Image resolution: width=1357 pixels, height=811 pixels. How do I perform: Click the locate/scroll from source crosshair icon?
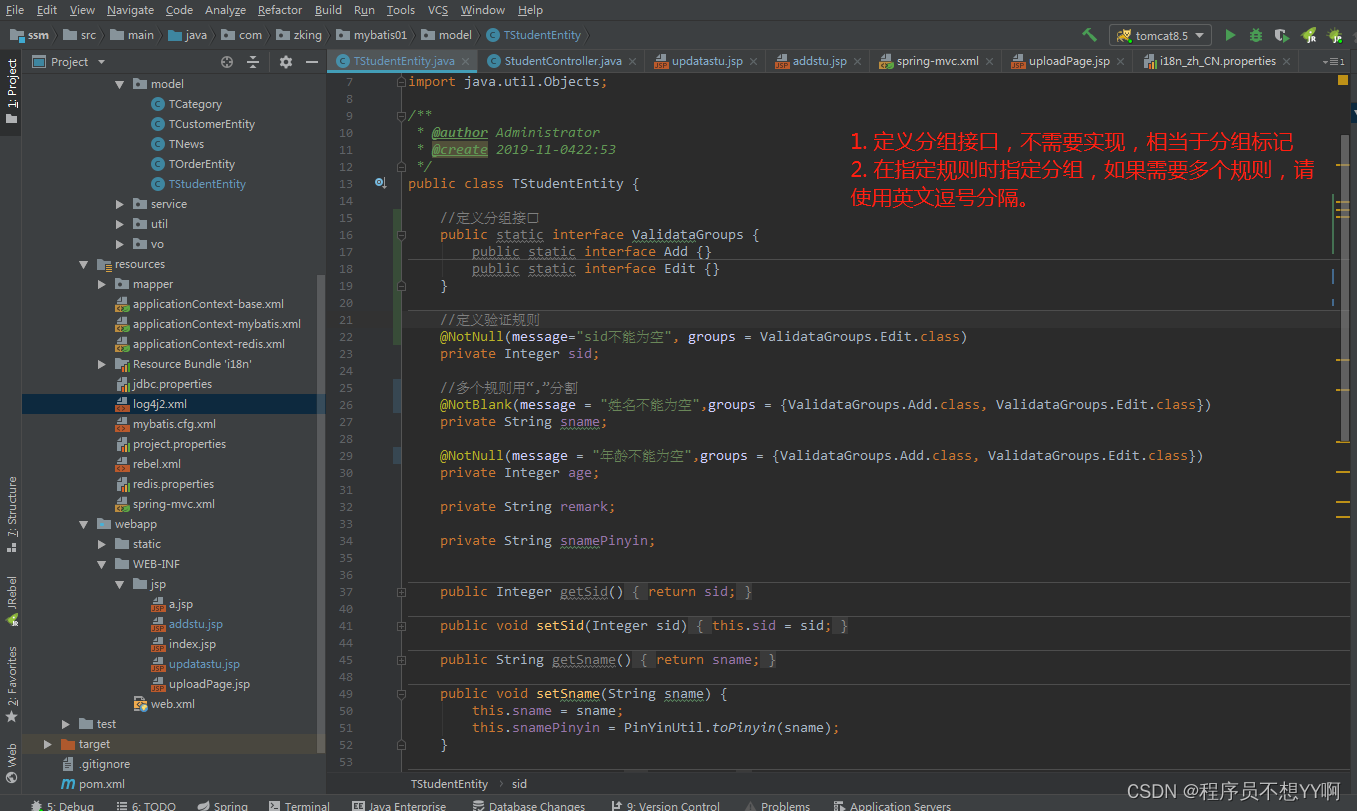click(x=227, y=62)
